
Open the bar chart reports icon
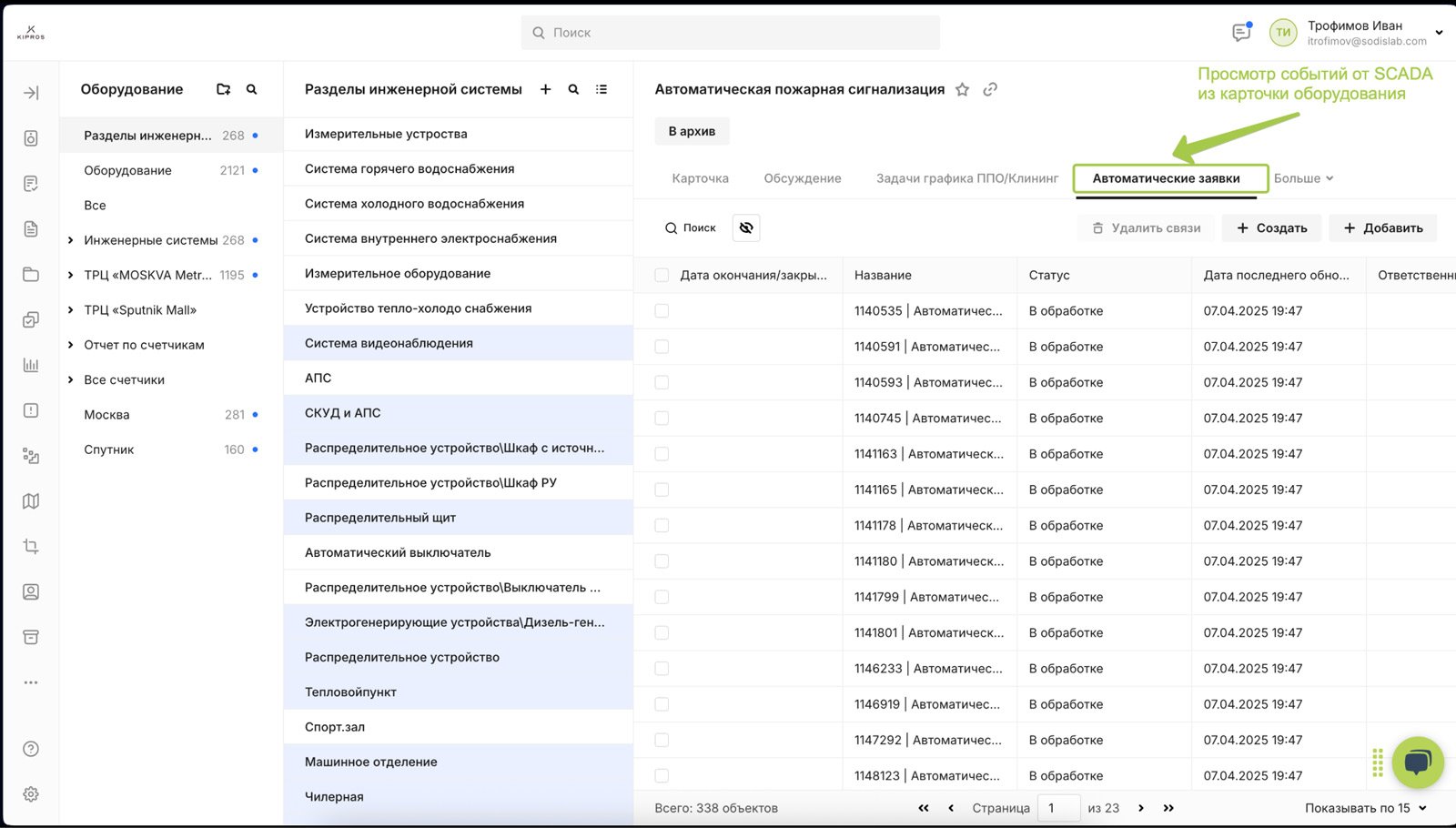pos(31,365)
